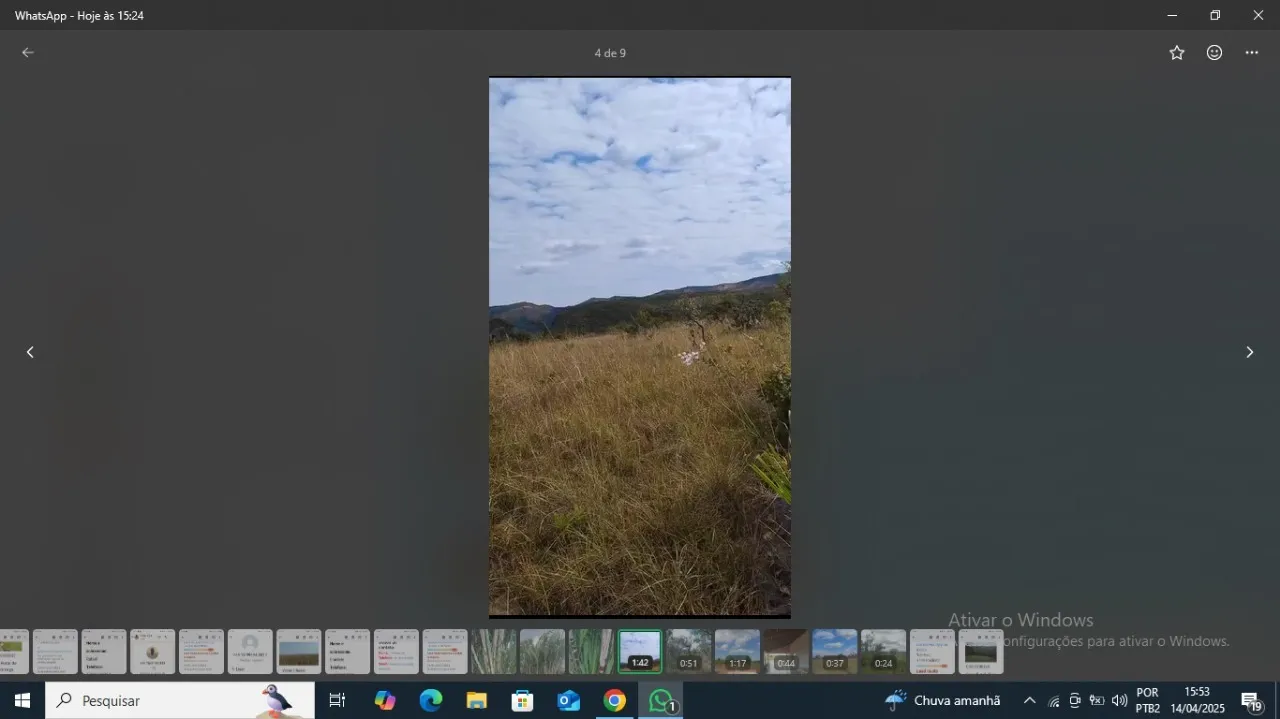Image resolution: width=1280 pixels, height=719 pixels.
Task: Star this media with the star icon
Action: click(1177, 53)
